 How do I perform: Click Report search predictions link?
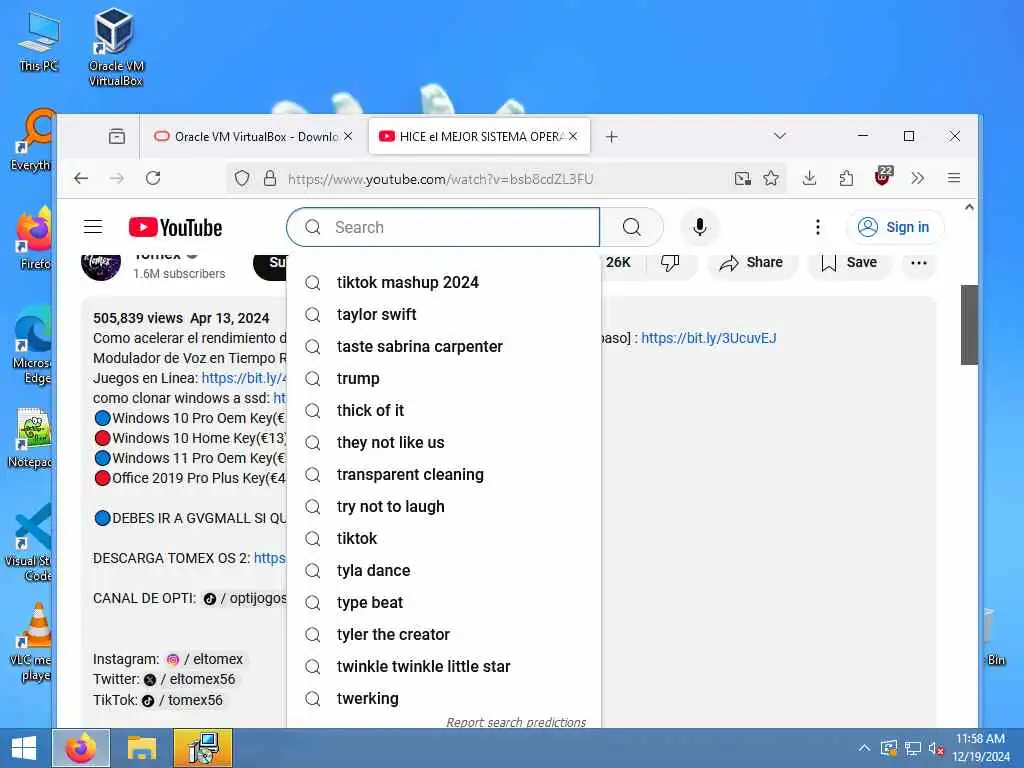coord(516,722)
